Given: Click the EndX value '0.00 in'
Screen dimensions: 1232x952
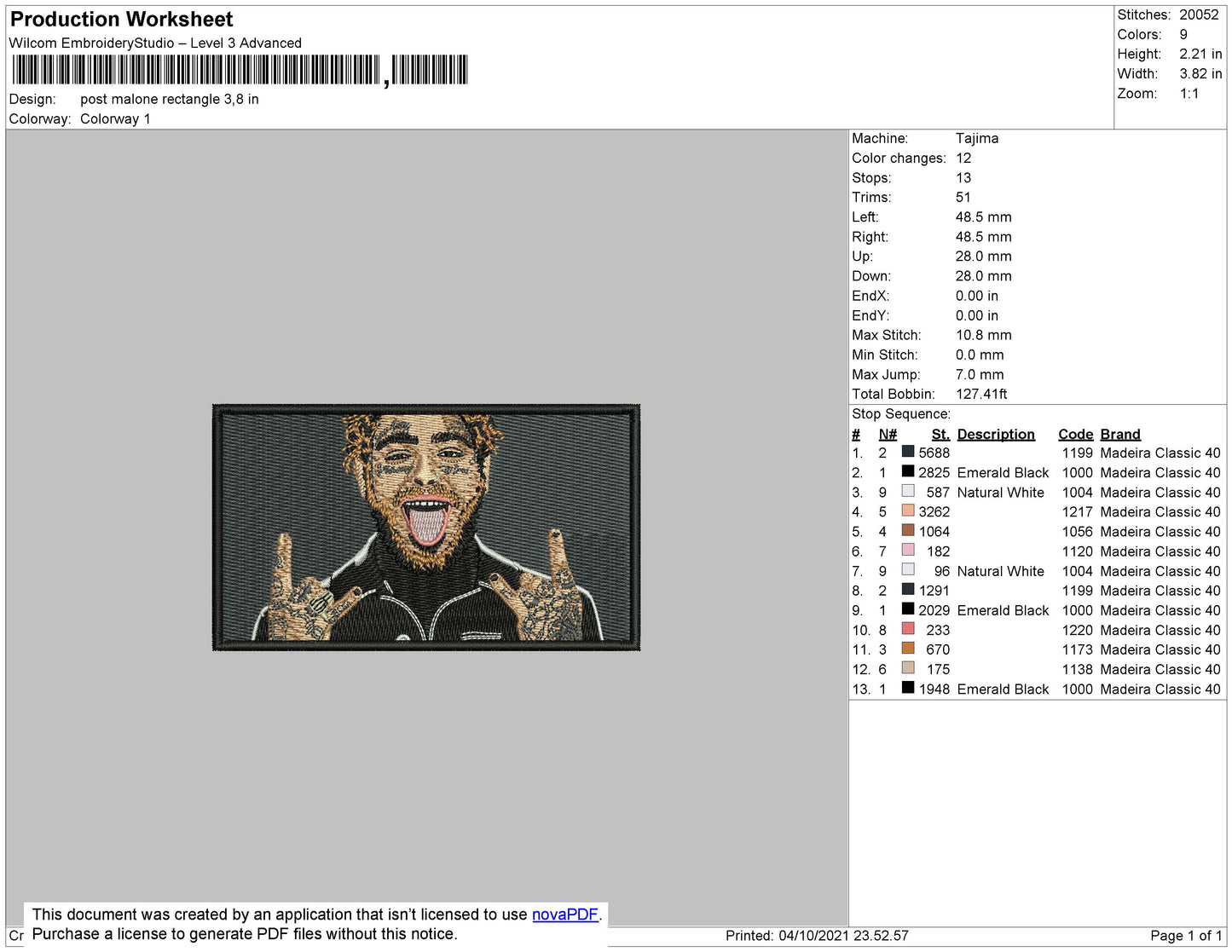Looking at the screenshot, I should pyautogui.click(x=976, y=296).
